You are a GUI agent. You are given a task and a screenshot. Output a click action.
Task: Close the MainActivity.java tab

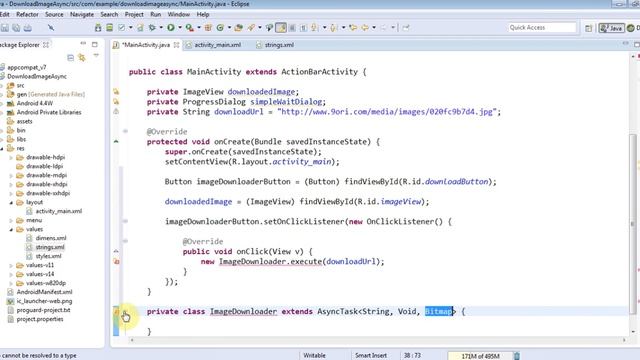click(176, 45)
